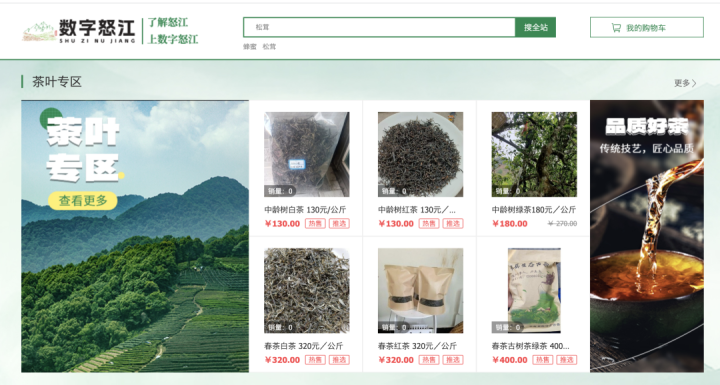Click the title 中龄树红茶 130元
Viewport: 720px width, 385px height.
click(x=417, y=209)
